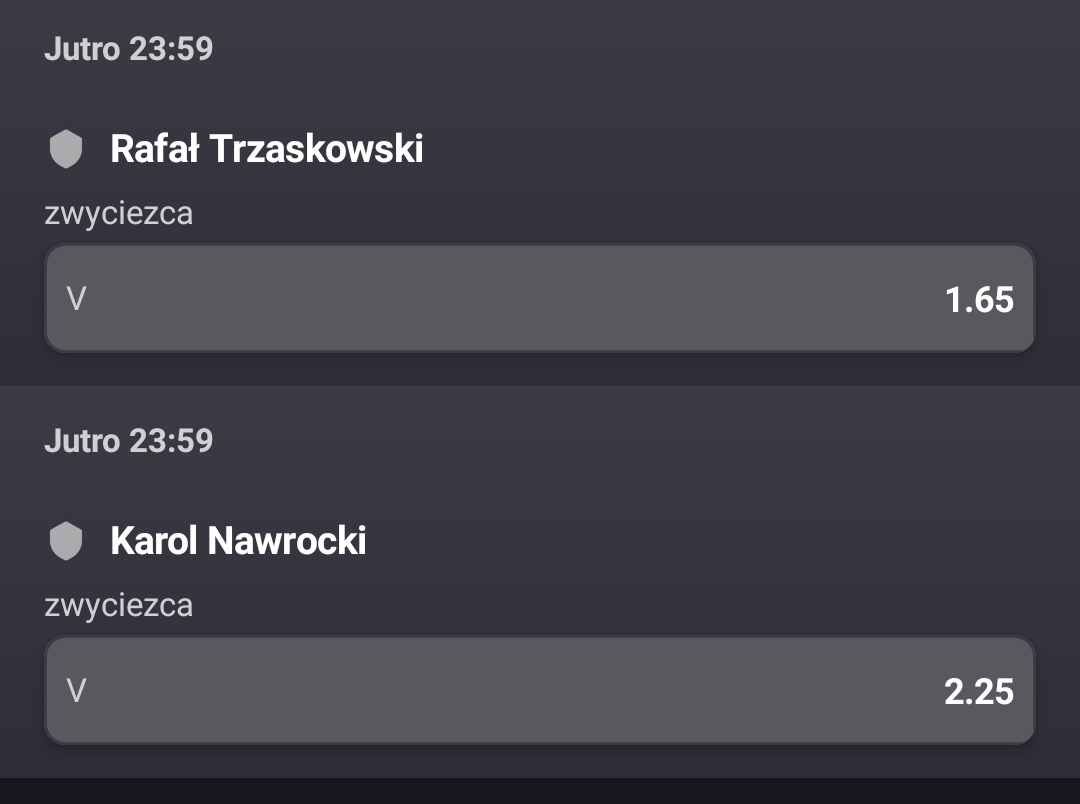Click the 23:59 time above Rafał Trzaskowski

172,49
